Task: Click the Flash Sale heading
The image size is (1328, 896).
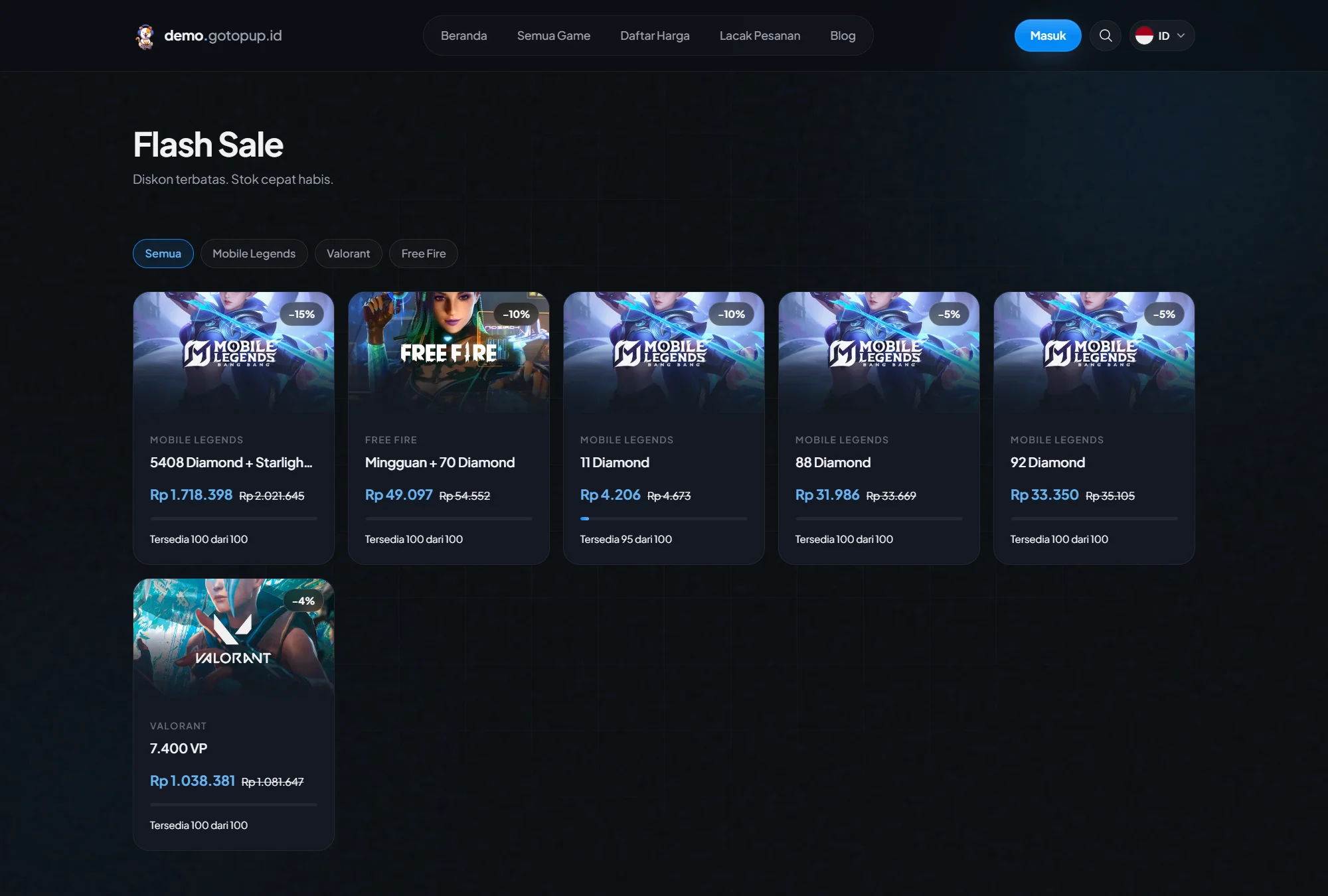Action: [x=208, y=145]
